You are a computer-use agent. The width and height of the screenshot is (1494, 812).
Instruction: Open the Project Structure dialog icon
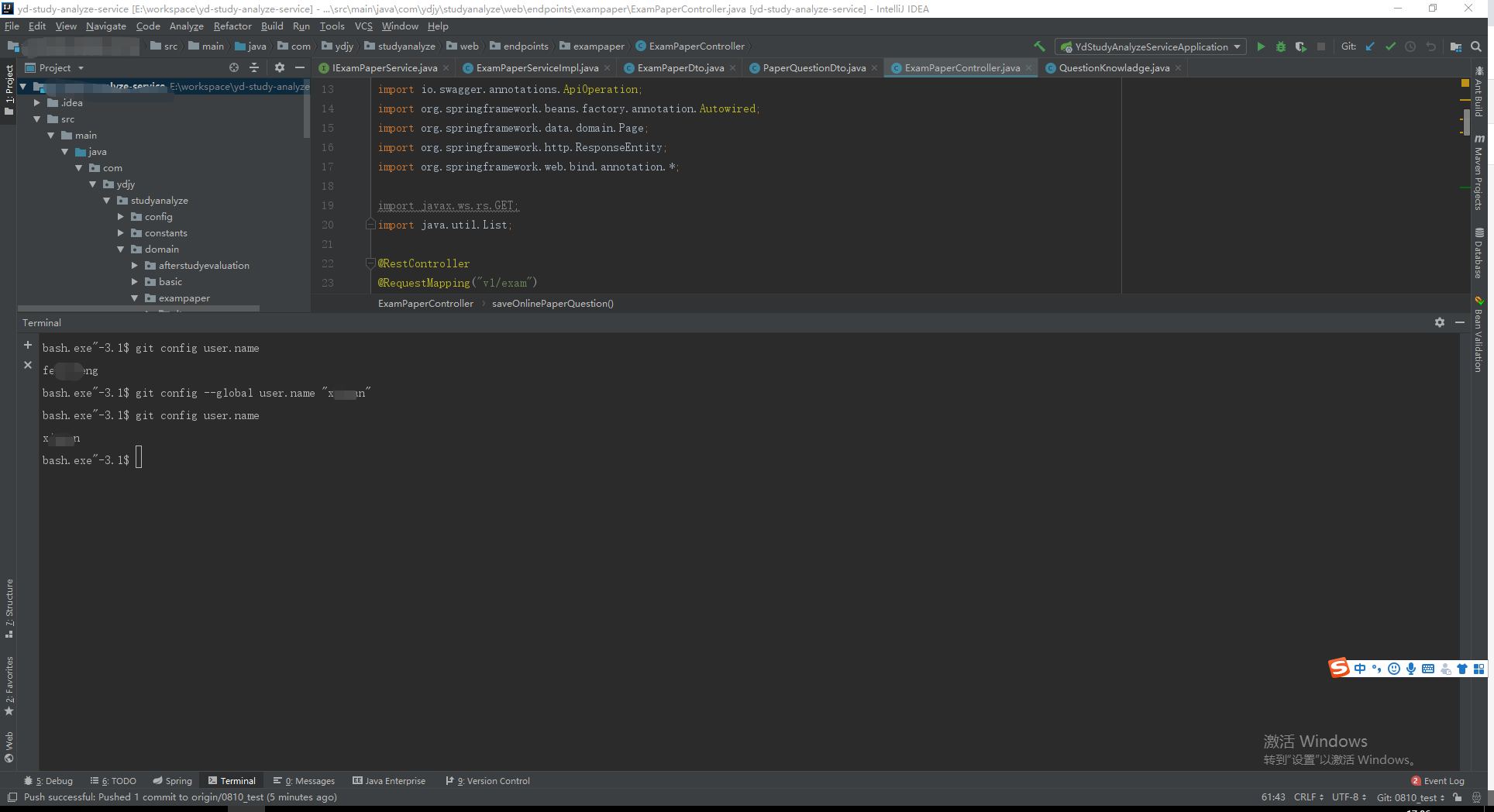(x=1456, y=46)
